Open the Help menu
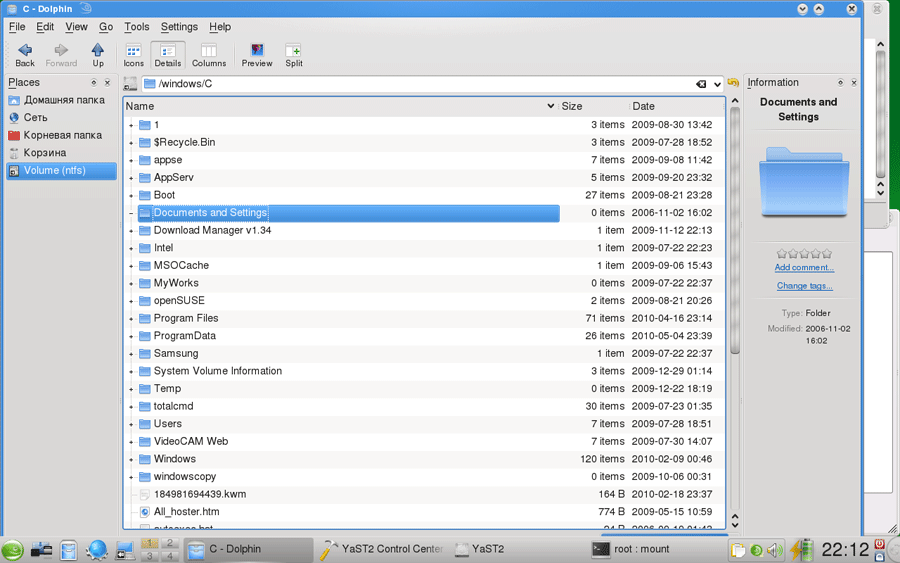The image size is (900, 563). pyautogui.click(x=220, y=26)
